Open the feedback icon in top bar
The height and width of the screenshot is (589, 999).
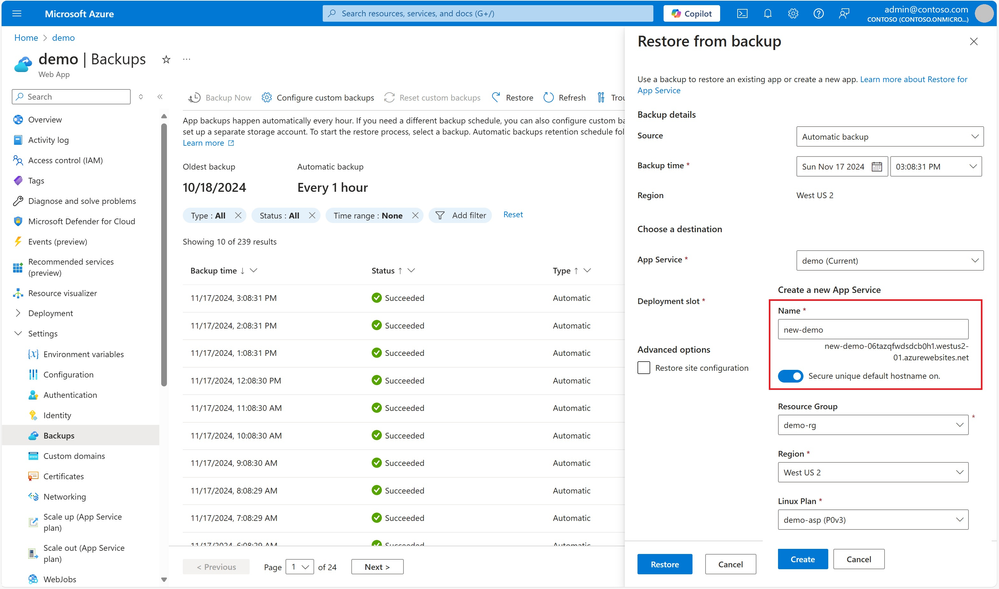tap(844, 13)
